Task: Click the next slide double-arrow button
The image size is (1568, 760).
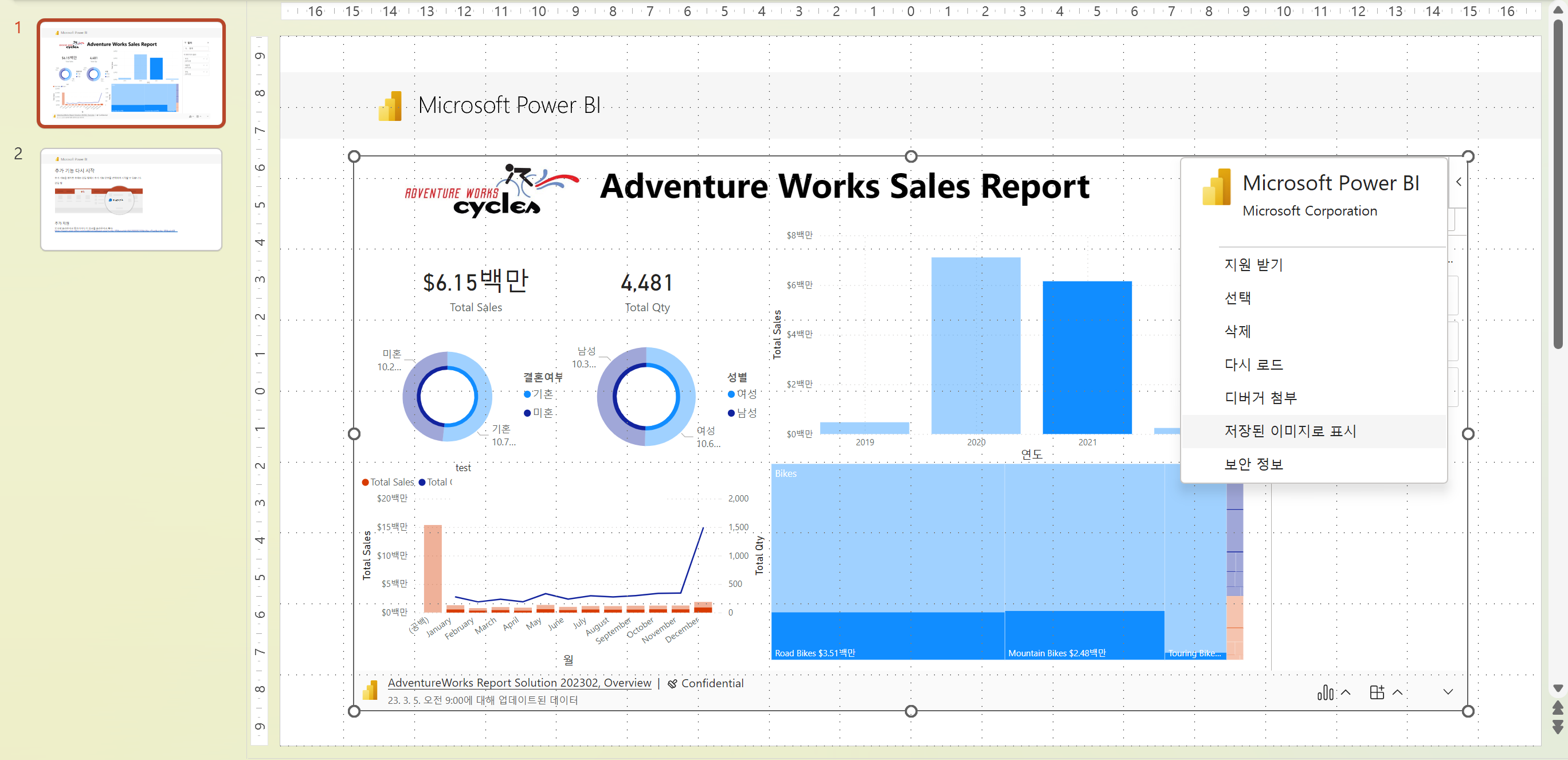Action: tap(1557, 727)
